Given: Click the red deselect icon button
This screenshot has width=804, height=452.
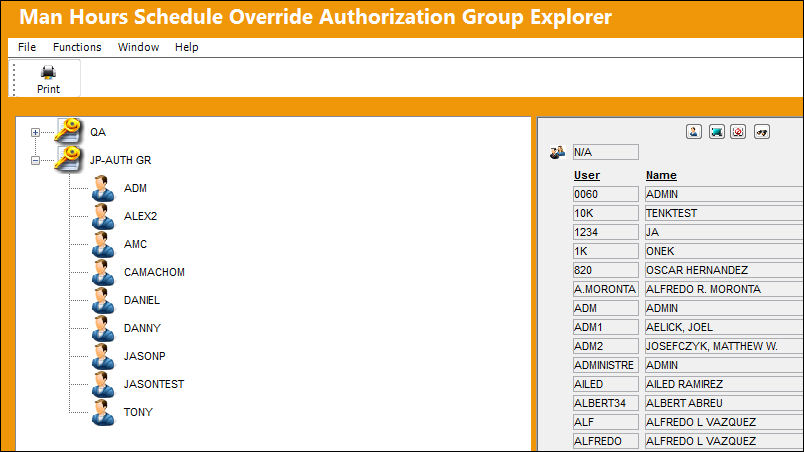Looking at the screenshot, I should (738, 132).
